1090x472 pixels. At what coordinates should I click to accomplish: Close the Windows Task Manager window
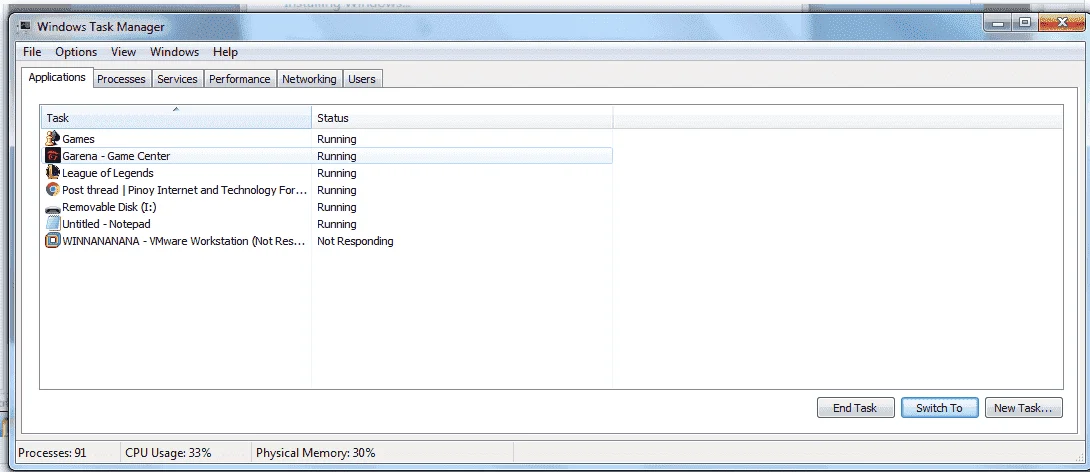[1061, 23]
